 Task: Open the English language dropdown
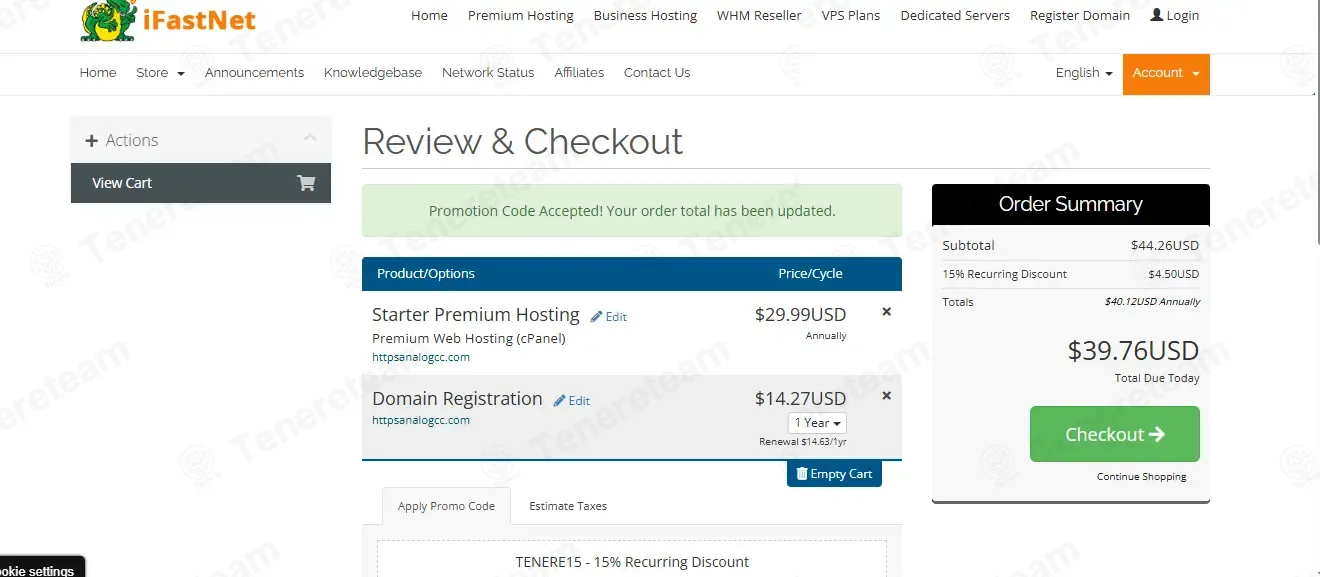(x=1084, y=73)
